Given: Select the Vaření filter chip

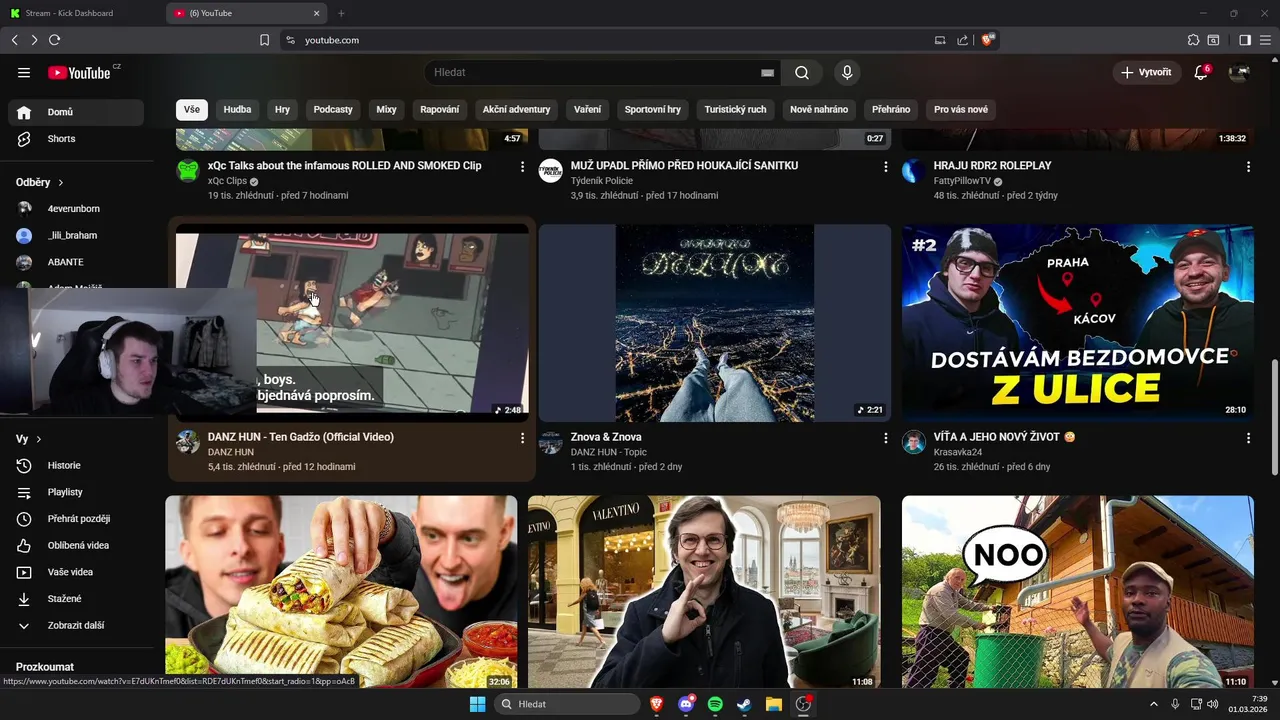Looking at the screenshot, I should (588, 110).
